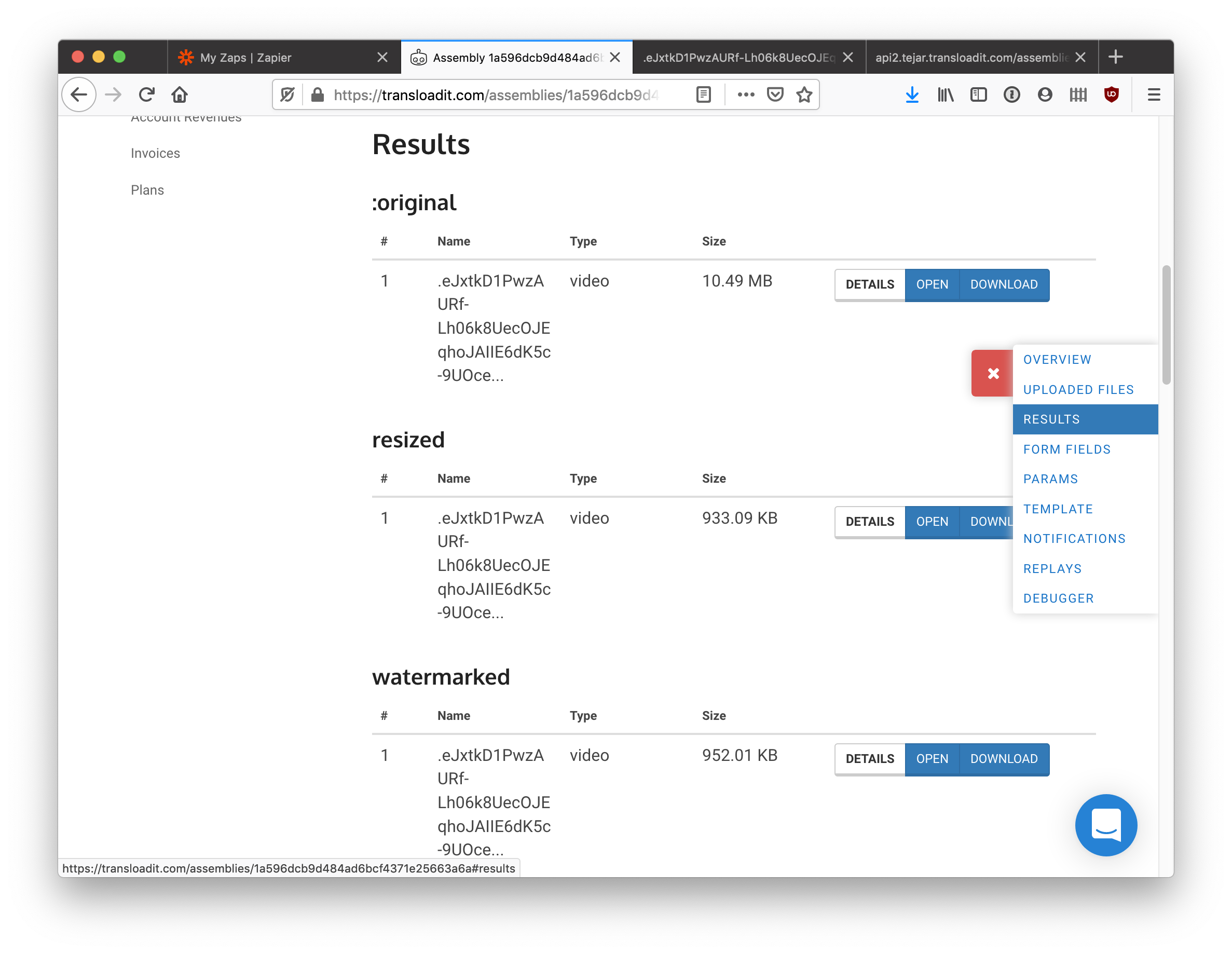Save page to Pocket icon
The width and height of the screenshot is (1232, 954).
[775, 95]
